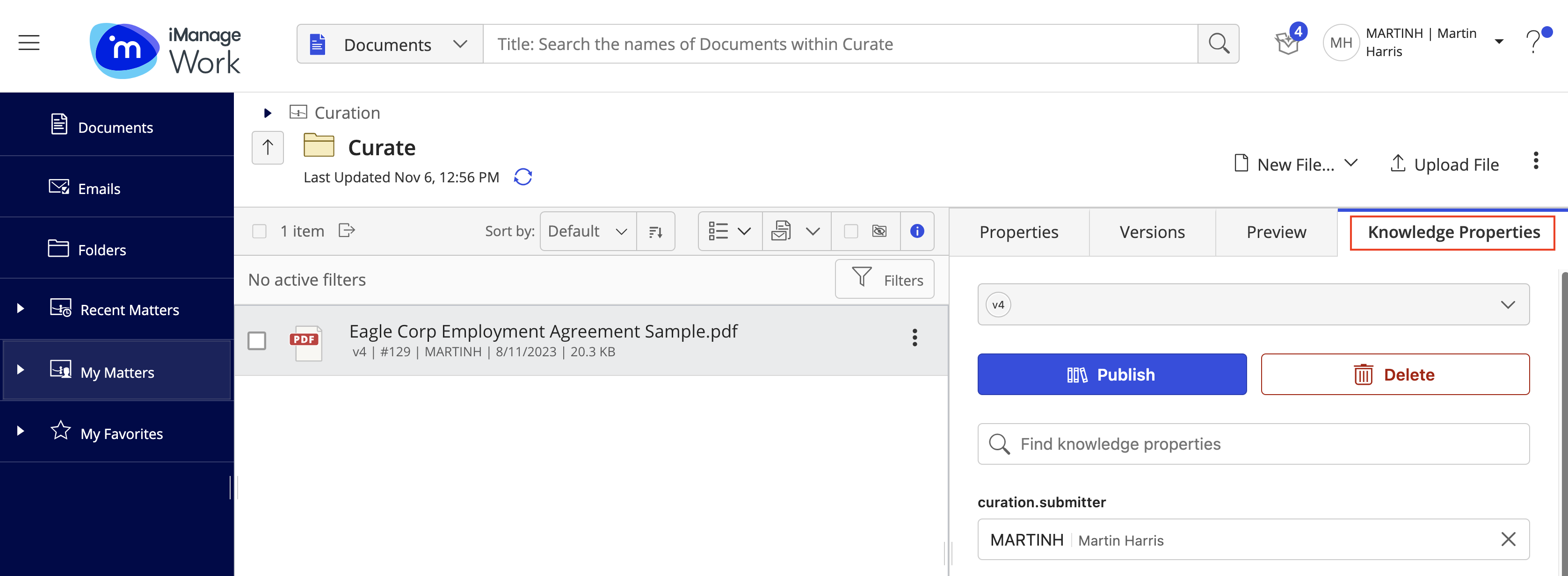This screenshot has height=576, width=1568.
Task: Click the sort direction icon
Action: [655, 232]
